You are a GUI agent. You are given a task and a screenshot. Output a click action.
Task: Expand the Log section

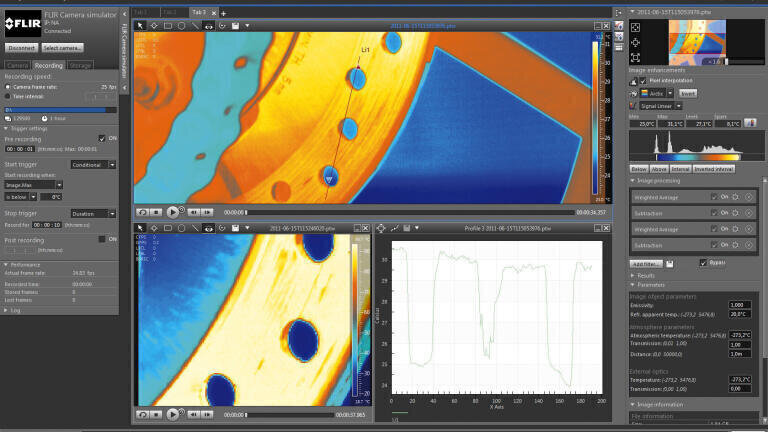pos(6,310)
